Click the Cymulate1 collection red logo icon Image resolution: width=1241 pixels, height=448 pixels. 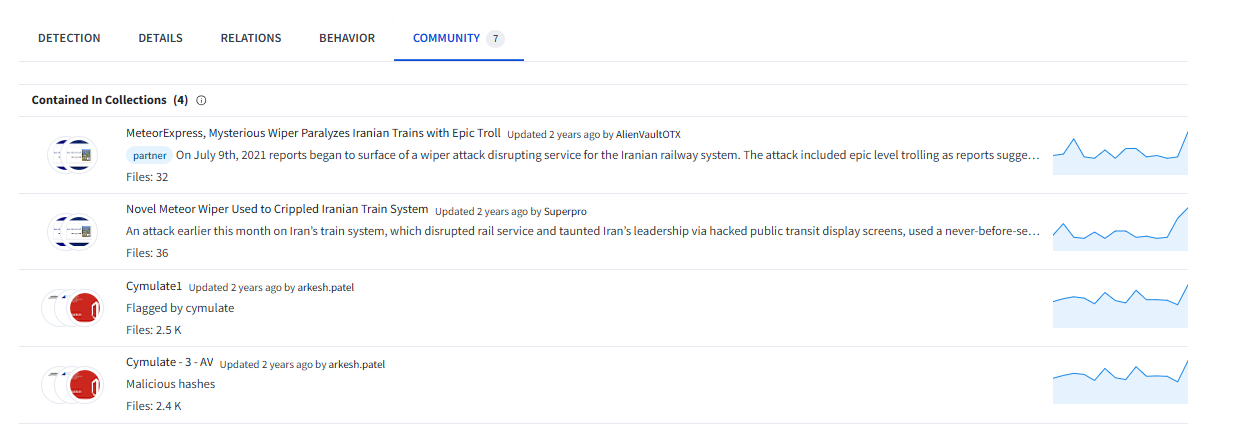tap(83, 308)
